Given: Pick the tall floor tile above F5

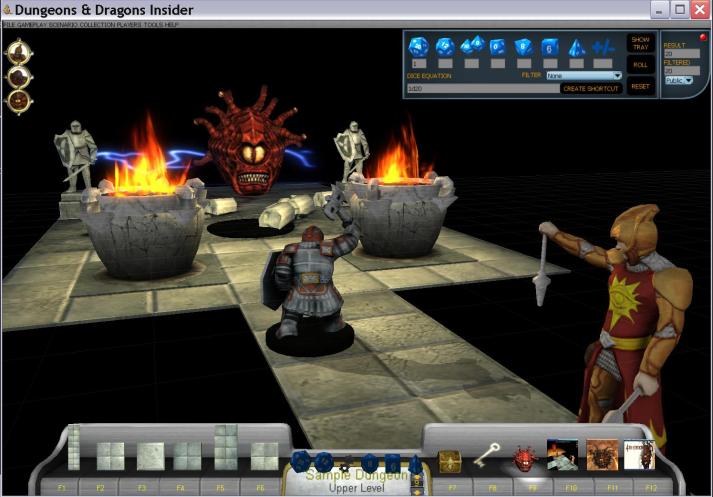Looking at the screenshot, I should pos(226,447).
